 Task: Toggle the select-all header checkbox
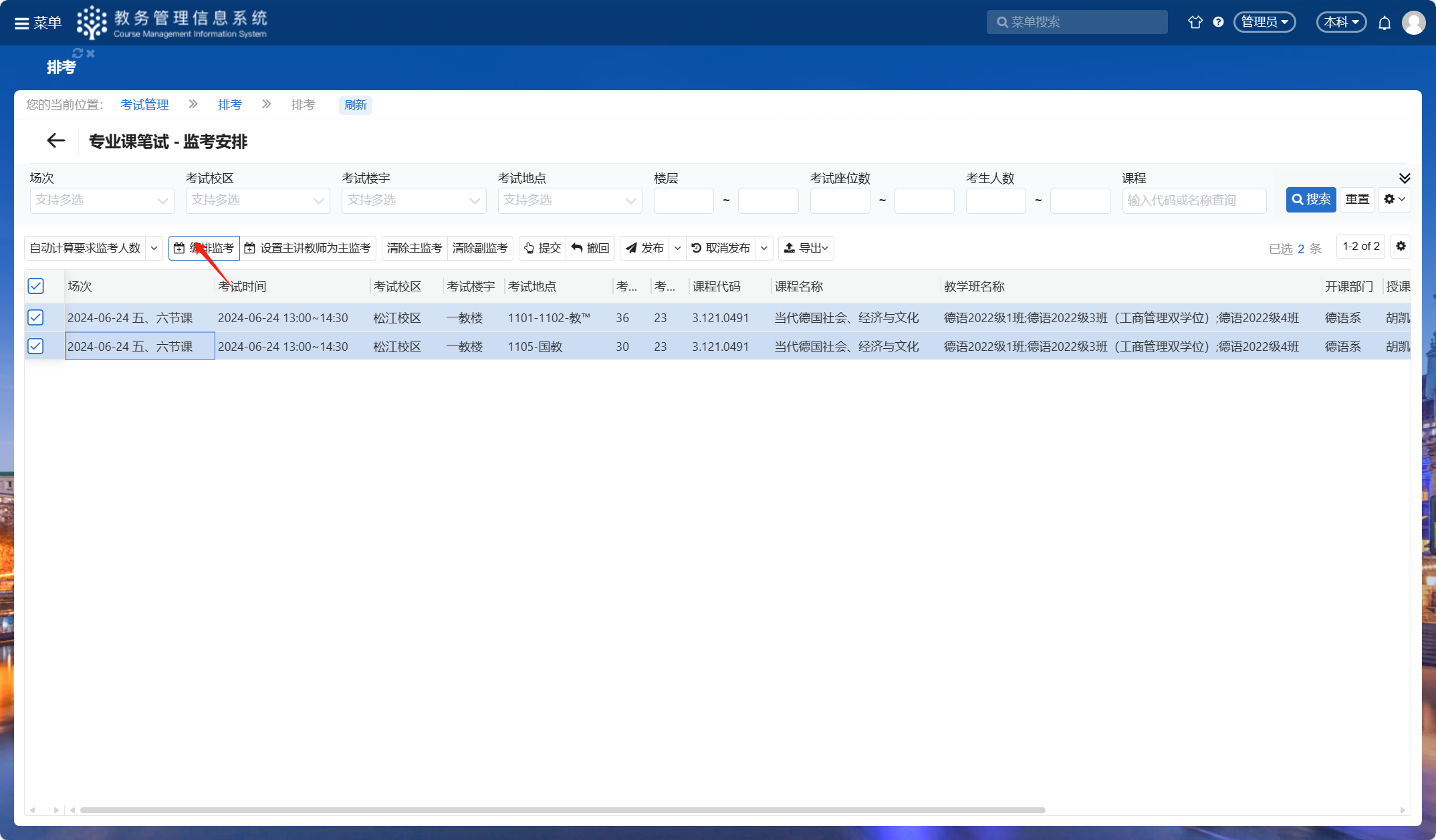pyautogui.click(x=36, y=286)
